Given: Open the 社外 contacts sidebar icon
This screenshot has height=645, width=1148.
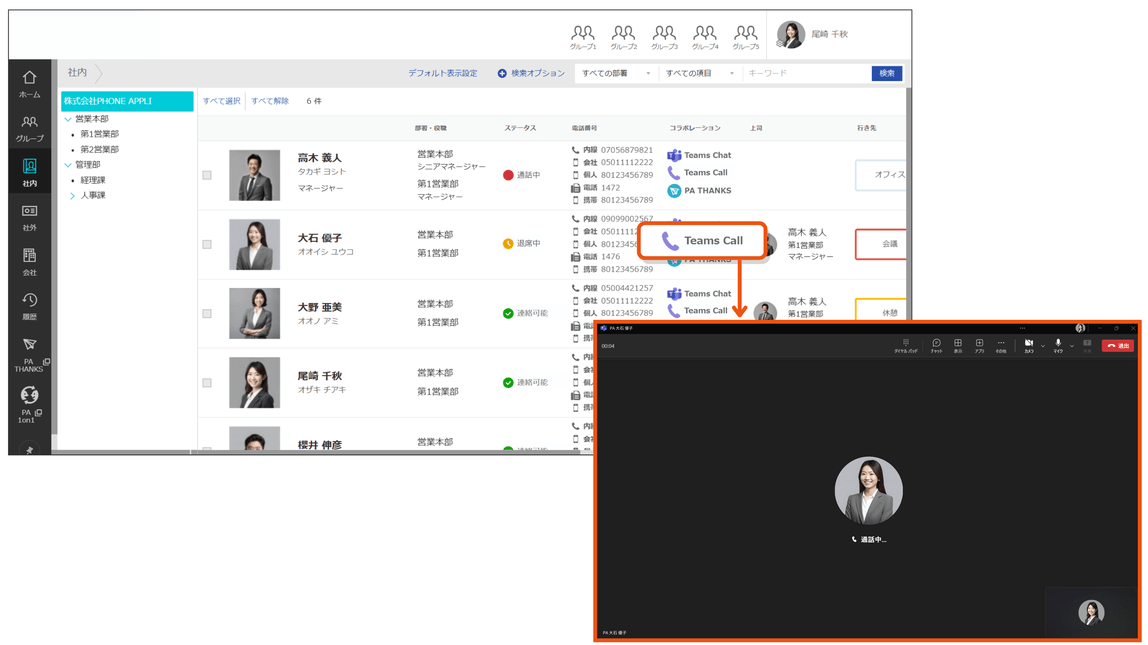Looking at the screenshot, I should pos(29,217).
